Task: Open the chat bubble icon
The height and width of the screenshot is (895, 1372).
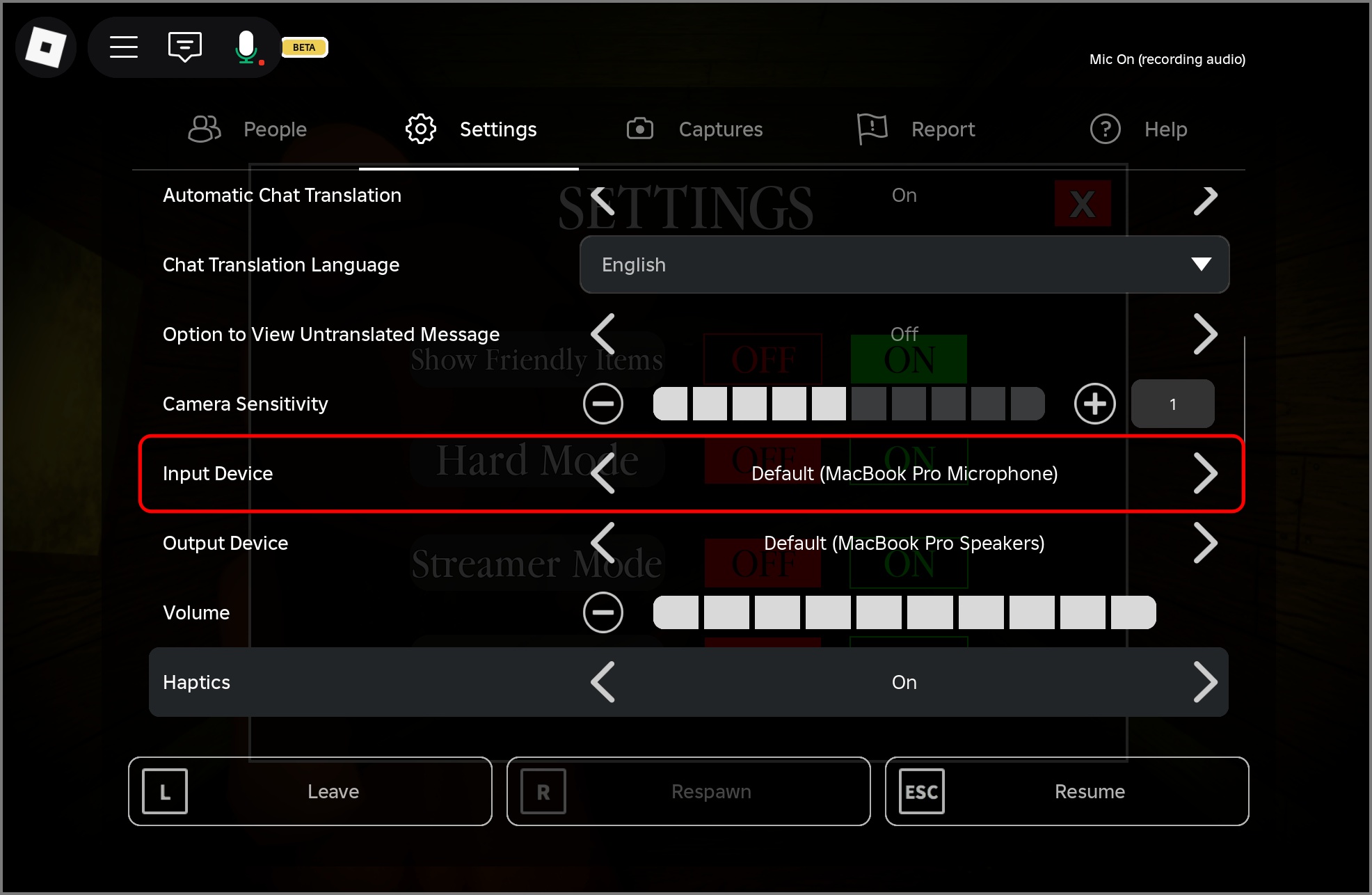Action: pos(184,47)
